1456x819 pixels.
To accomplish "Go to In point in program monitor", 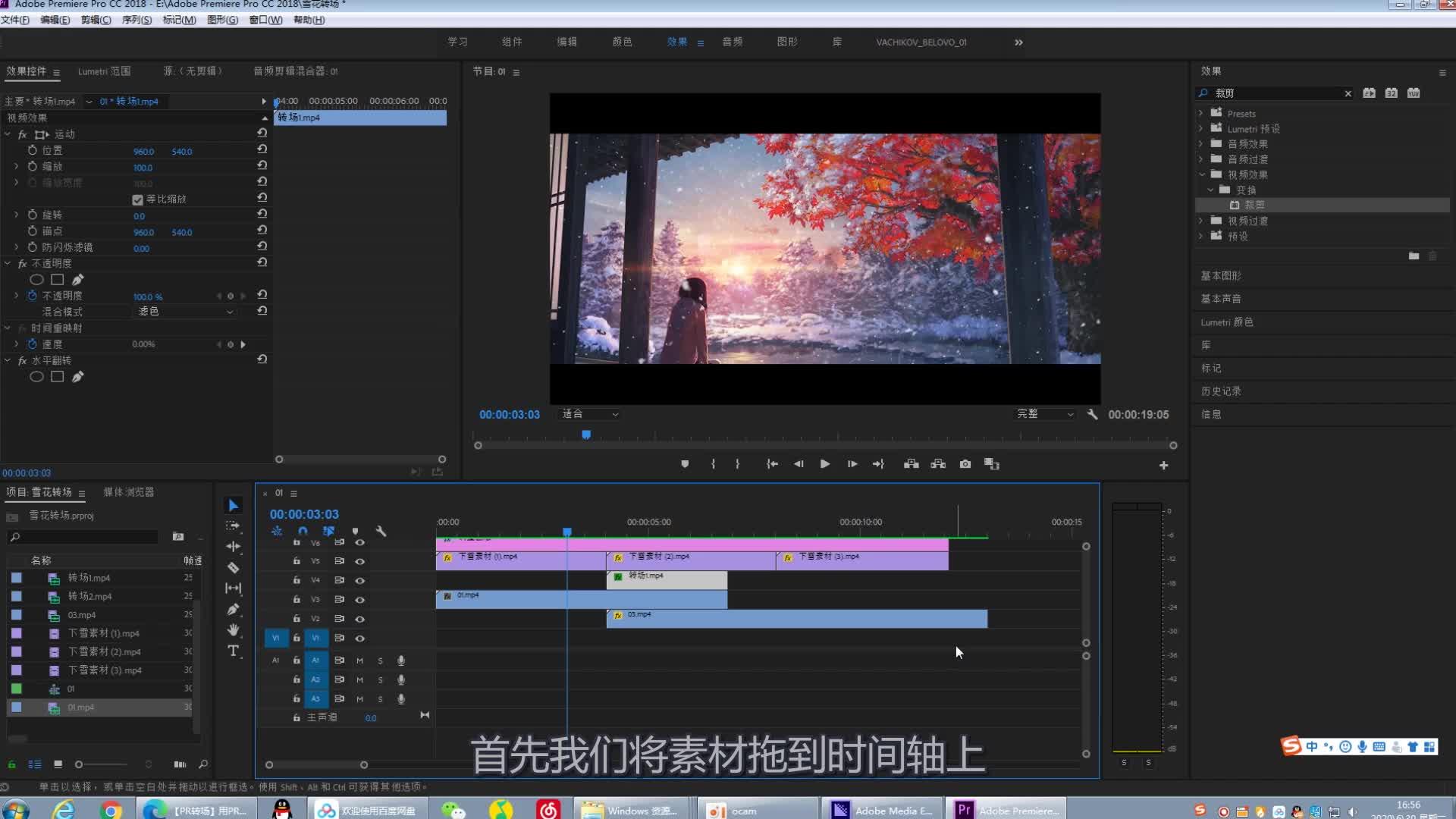I will [x=772, y=464].
